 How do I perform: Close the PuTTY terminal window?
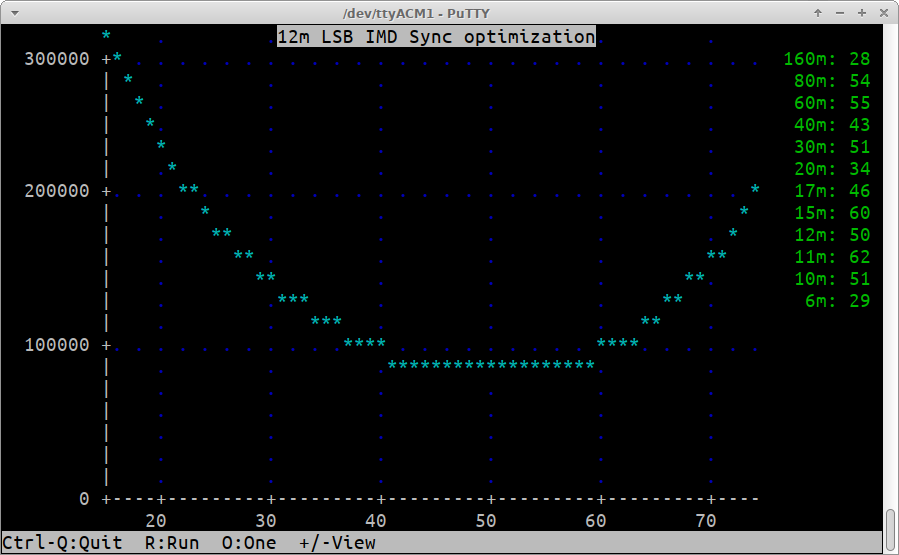click(883, 12)
